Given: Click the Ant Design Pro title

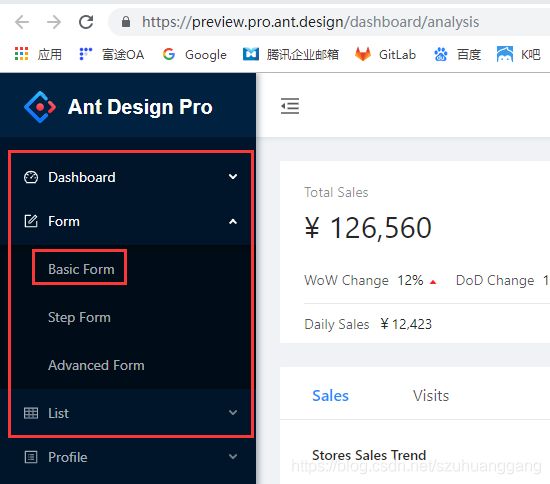Looking at the screenshot, I should [x=140, y=107].
